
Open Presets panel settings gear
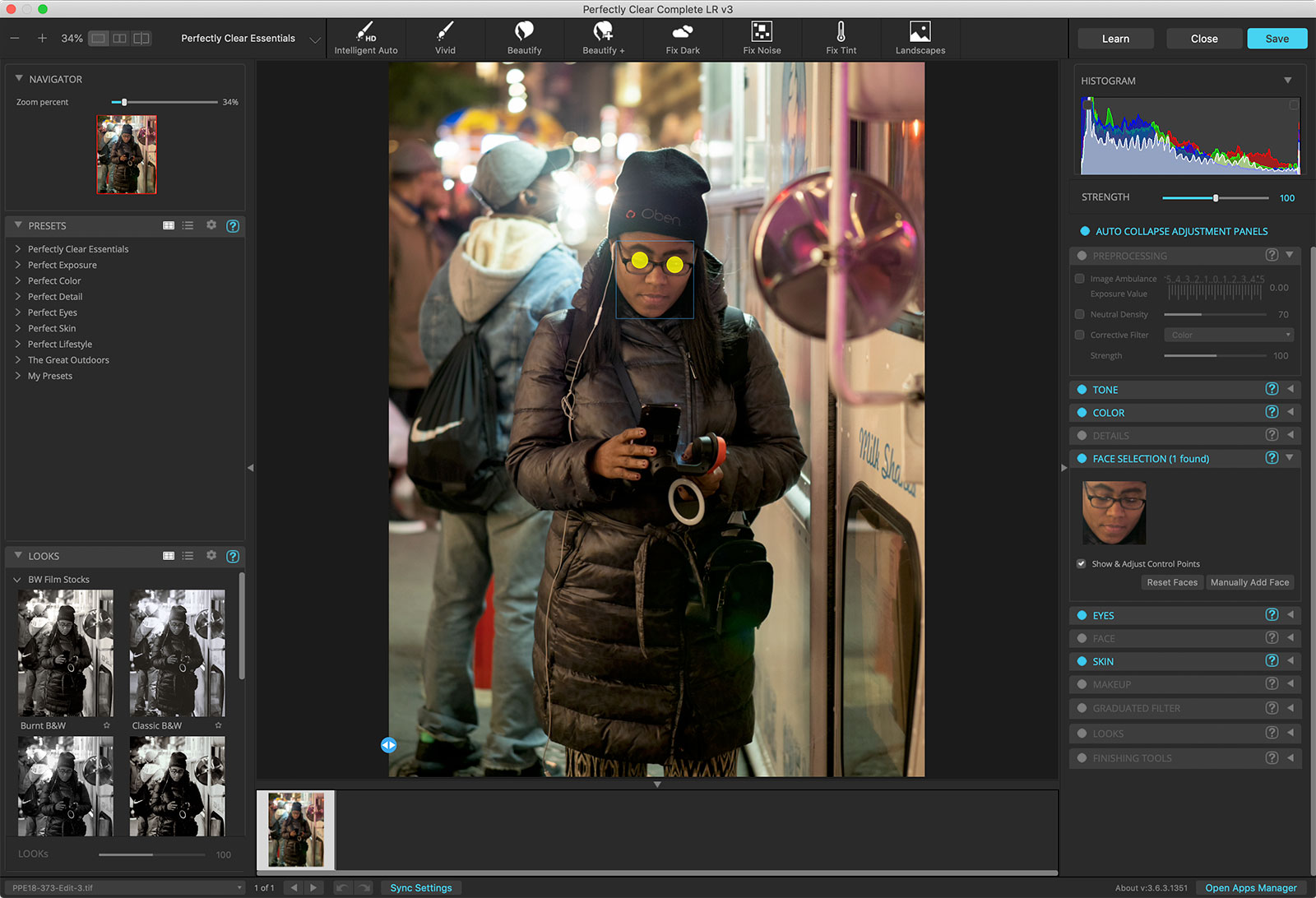[211, 225]
